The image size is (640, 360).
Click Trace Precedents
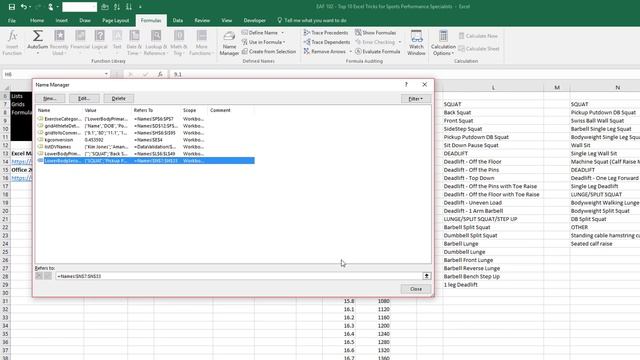tap(326, 32)
